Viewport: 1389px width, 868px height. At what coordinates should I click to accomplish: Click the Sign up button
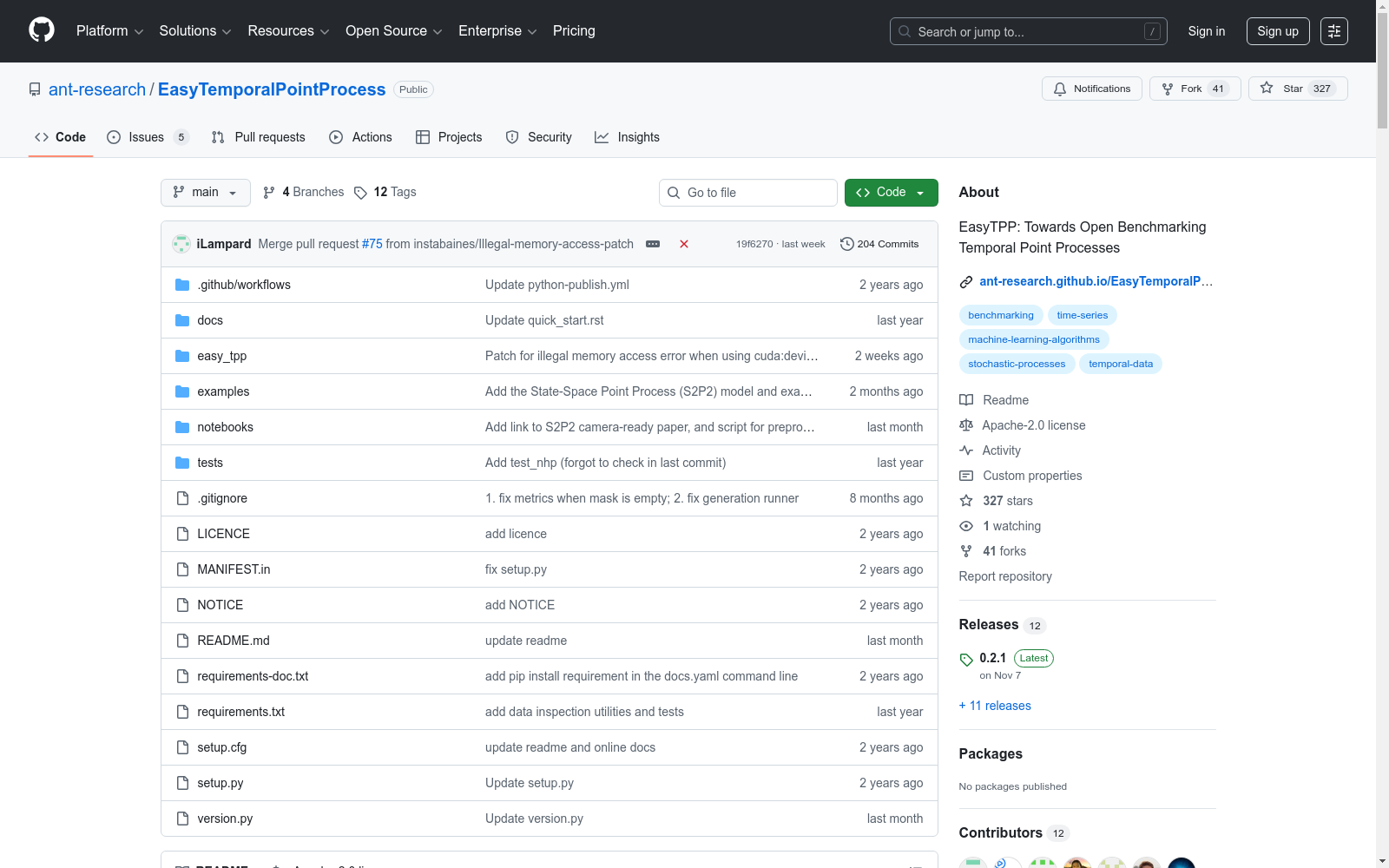1278,31
